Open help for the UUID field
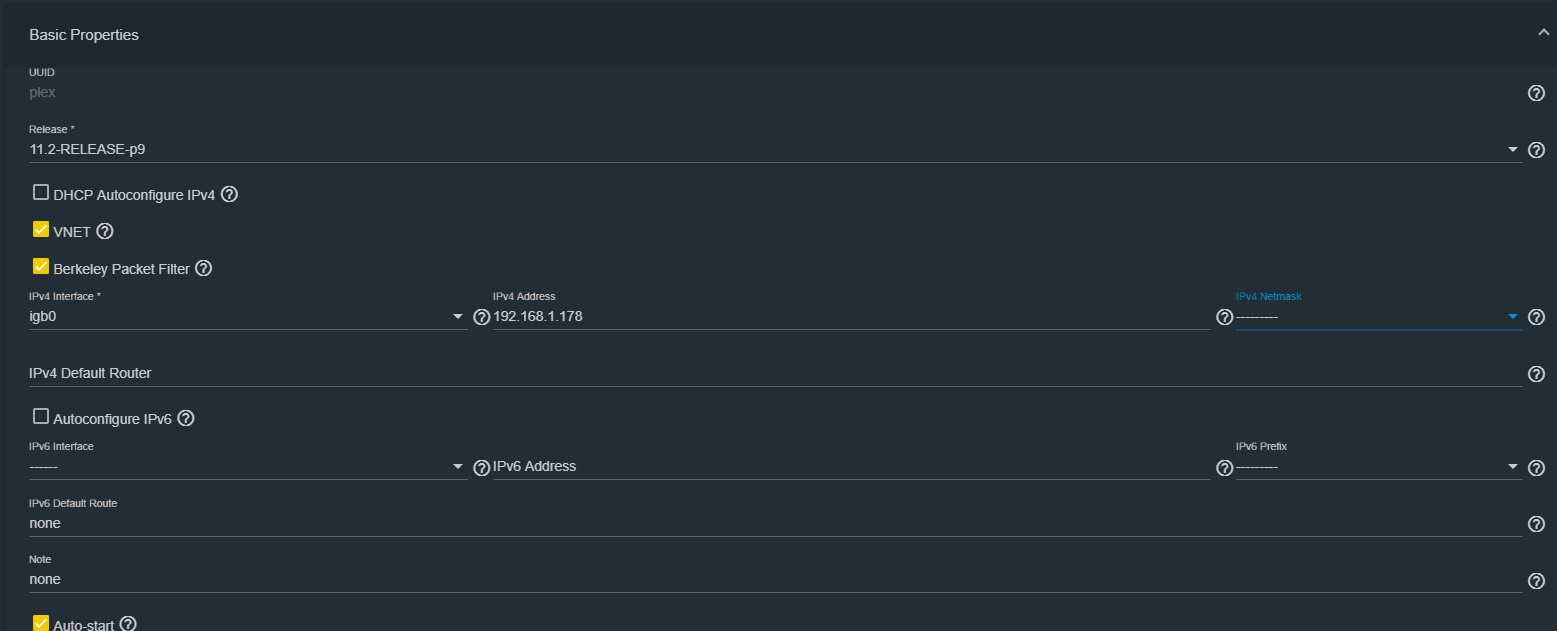 1537,93
